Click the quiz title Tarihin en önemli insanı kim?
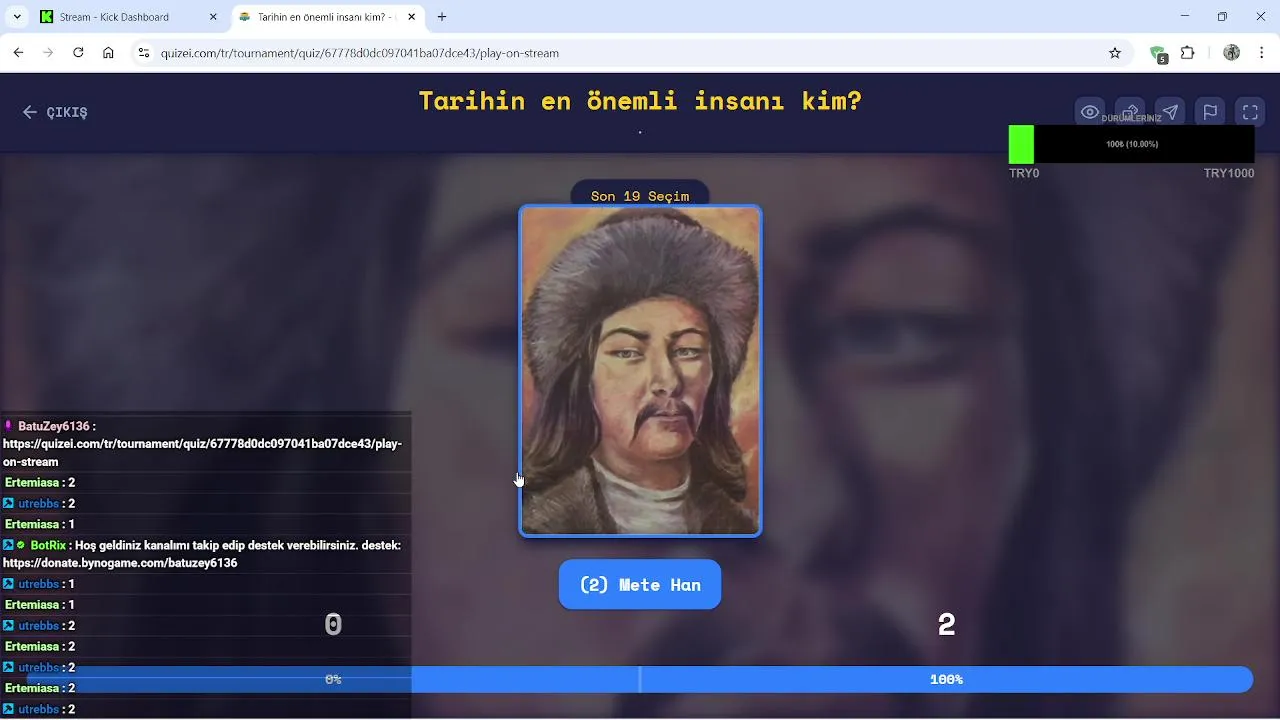This screenshot has width=1280, height=720. tap(640, 101)
